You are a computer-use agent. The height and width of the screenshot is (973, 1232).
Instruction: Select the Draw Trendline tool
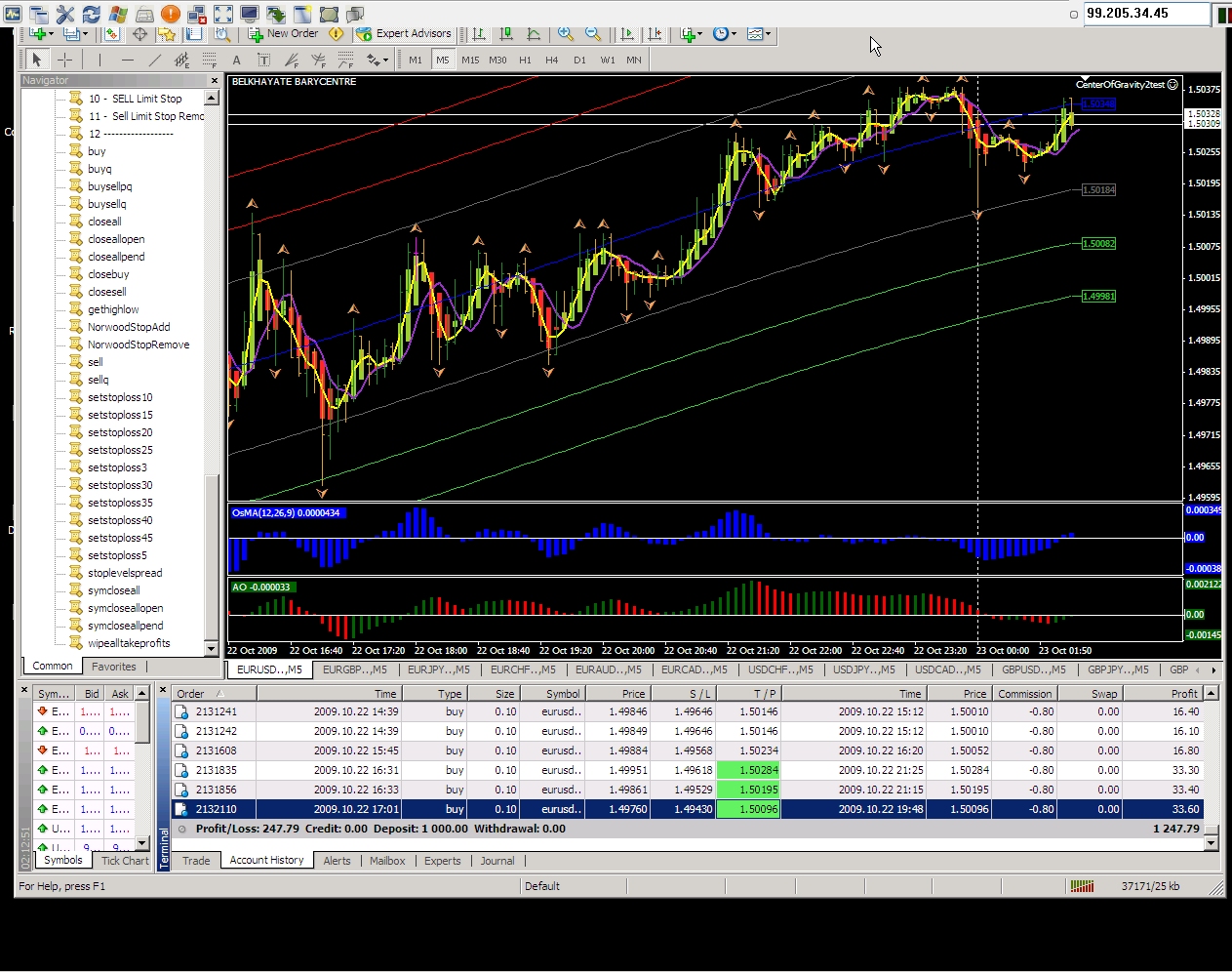154,61
